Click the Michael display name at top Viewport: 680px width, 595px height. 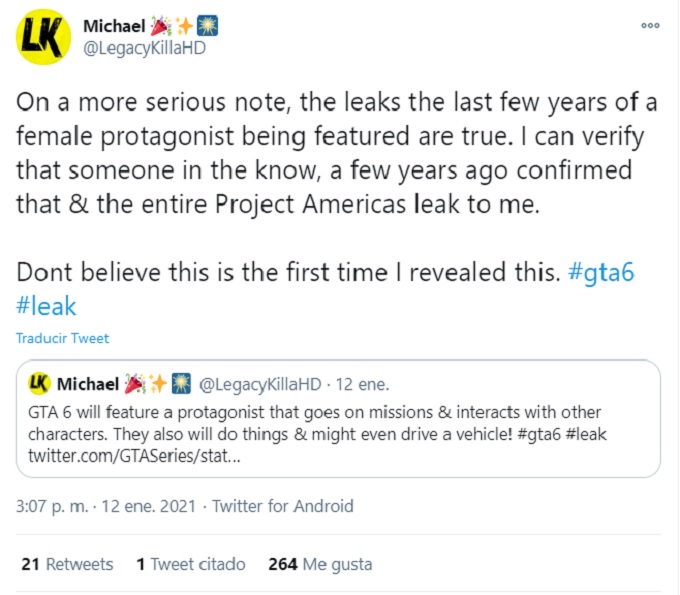[x=116, y=25]
